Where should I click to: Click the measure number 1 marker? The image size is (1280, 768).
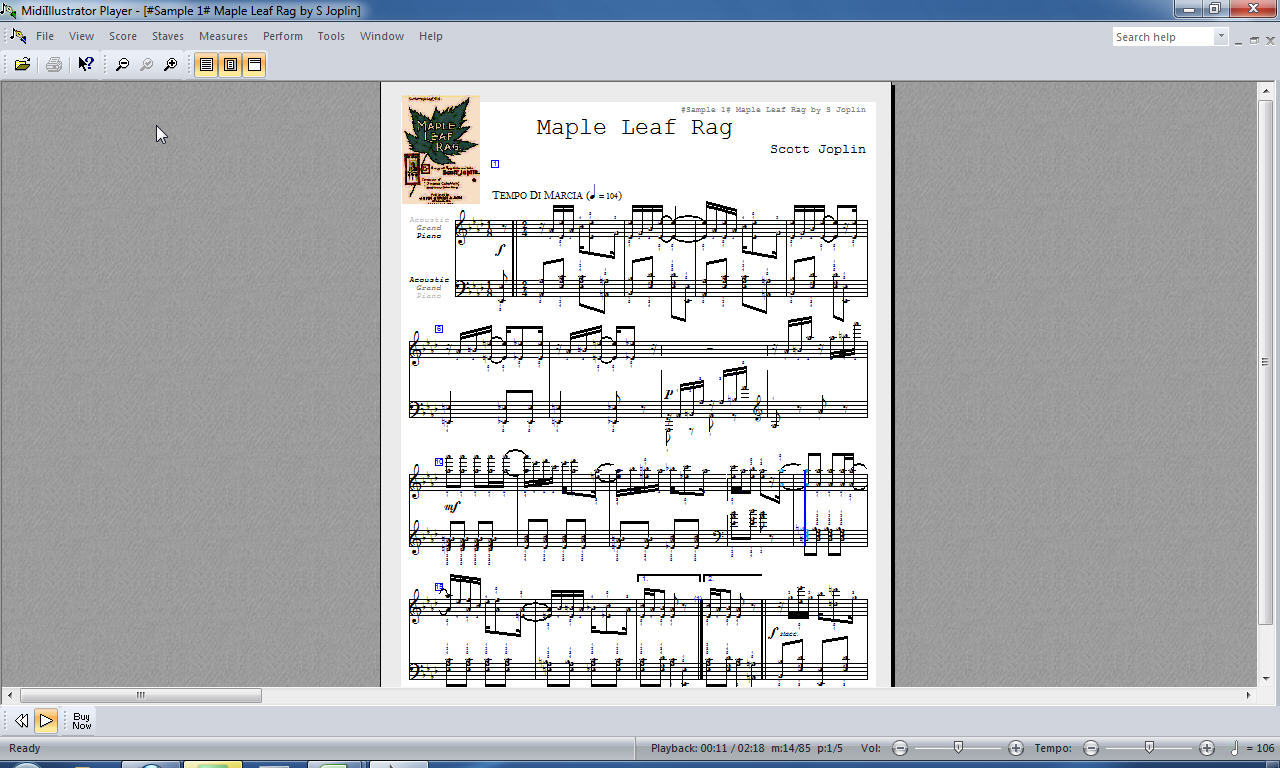494,163
